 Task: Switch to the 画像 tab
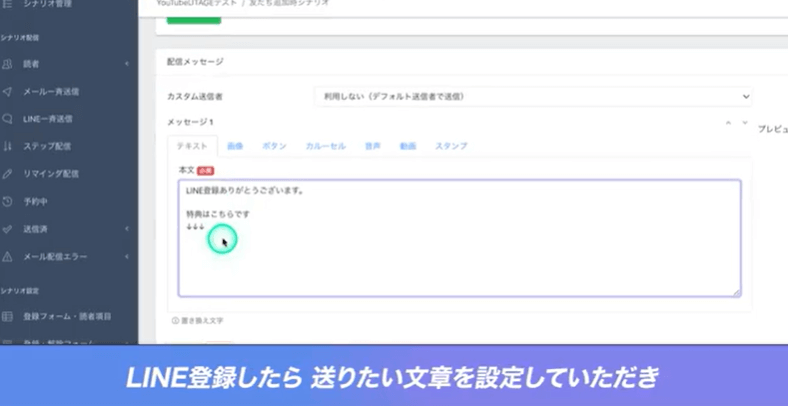(235, 146)
